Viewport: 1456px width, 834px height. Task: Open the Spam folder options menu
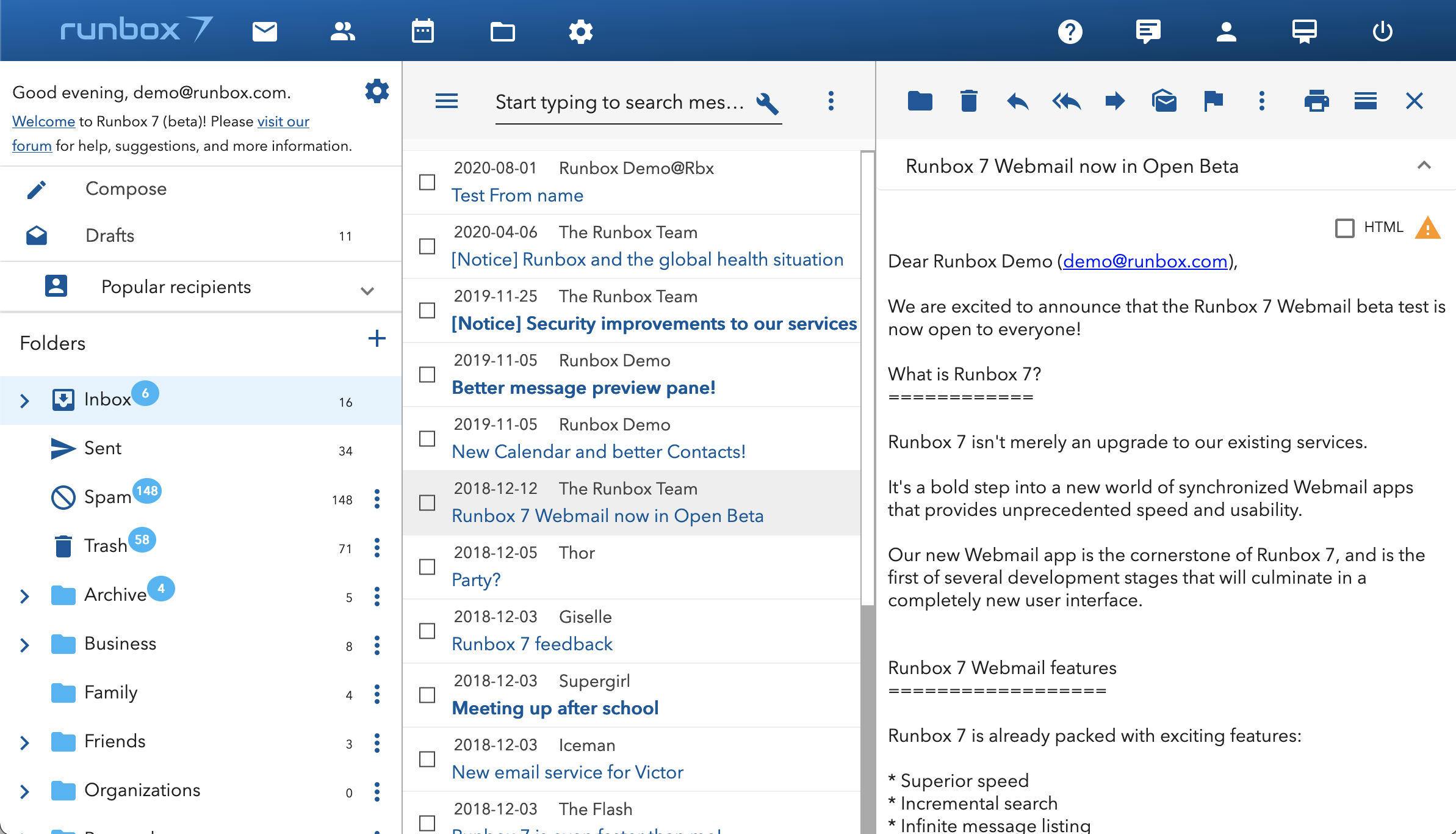[x=377, y=499]
